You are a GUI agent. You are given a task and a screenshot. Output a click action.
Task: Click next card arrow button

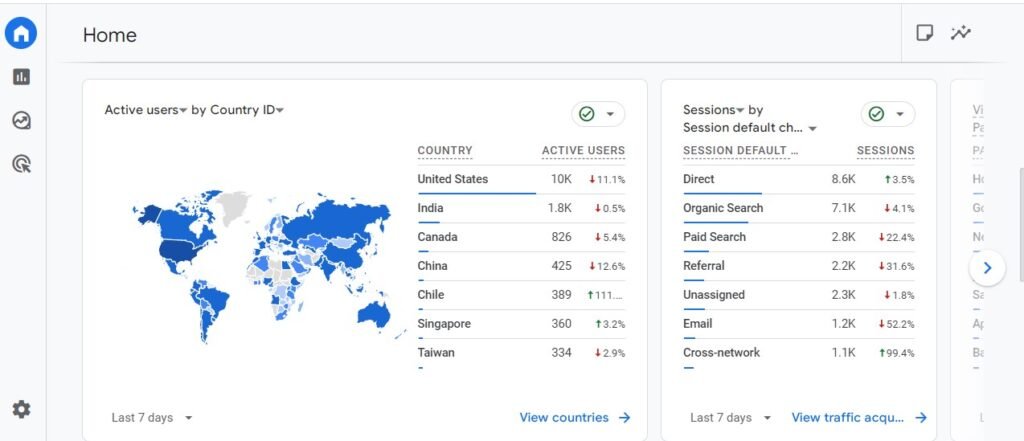click(987, 267)
